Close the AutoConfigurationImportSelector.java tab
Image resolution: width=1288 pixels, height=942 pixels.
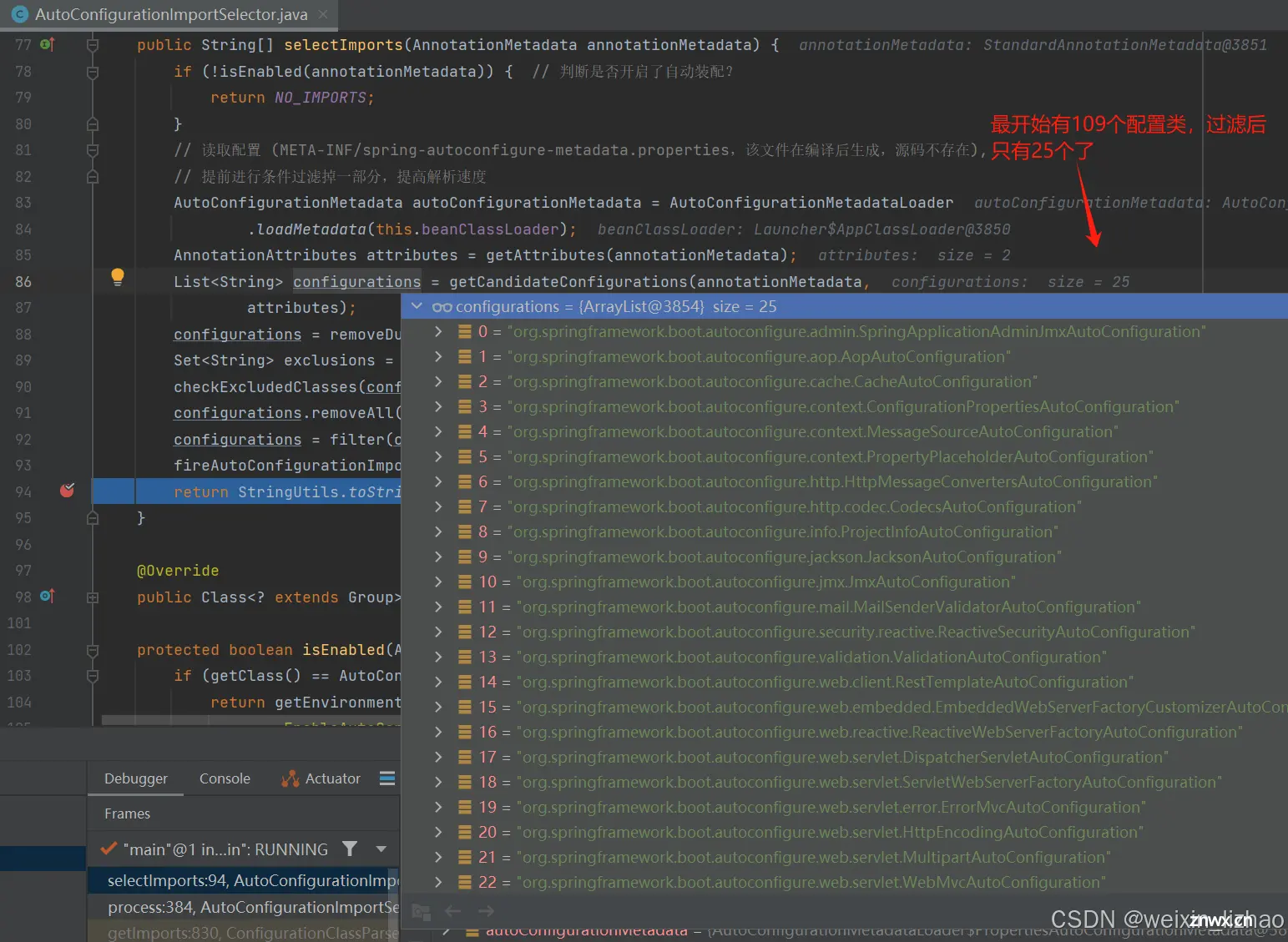[324, 14]
